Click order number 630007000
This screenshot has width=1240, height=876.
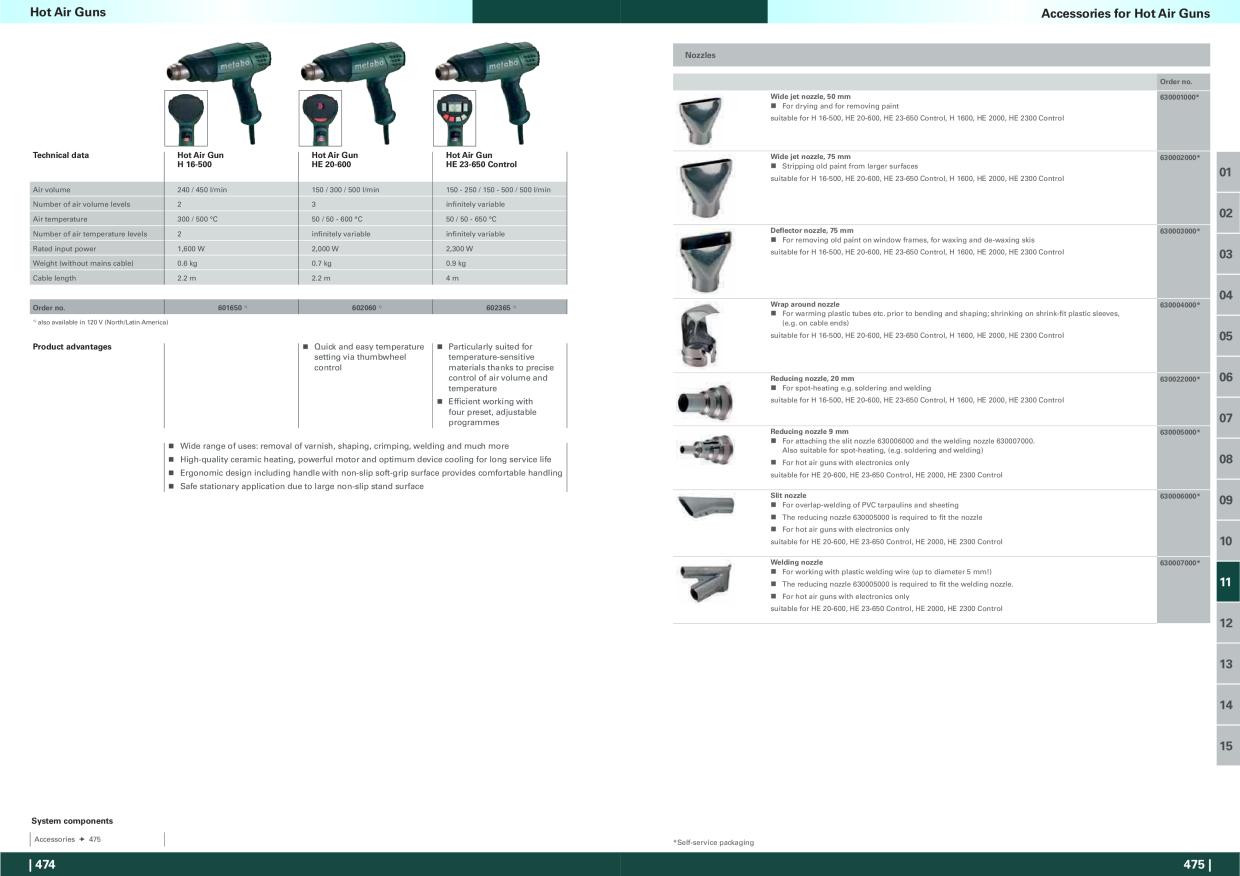[1179, 563]
